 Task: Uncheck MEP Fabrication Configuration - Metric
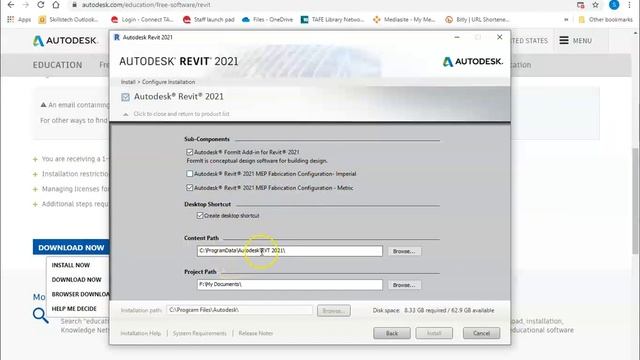point(189,188)
